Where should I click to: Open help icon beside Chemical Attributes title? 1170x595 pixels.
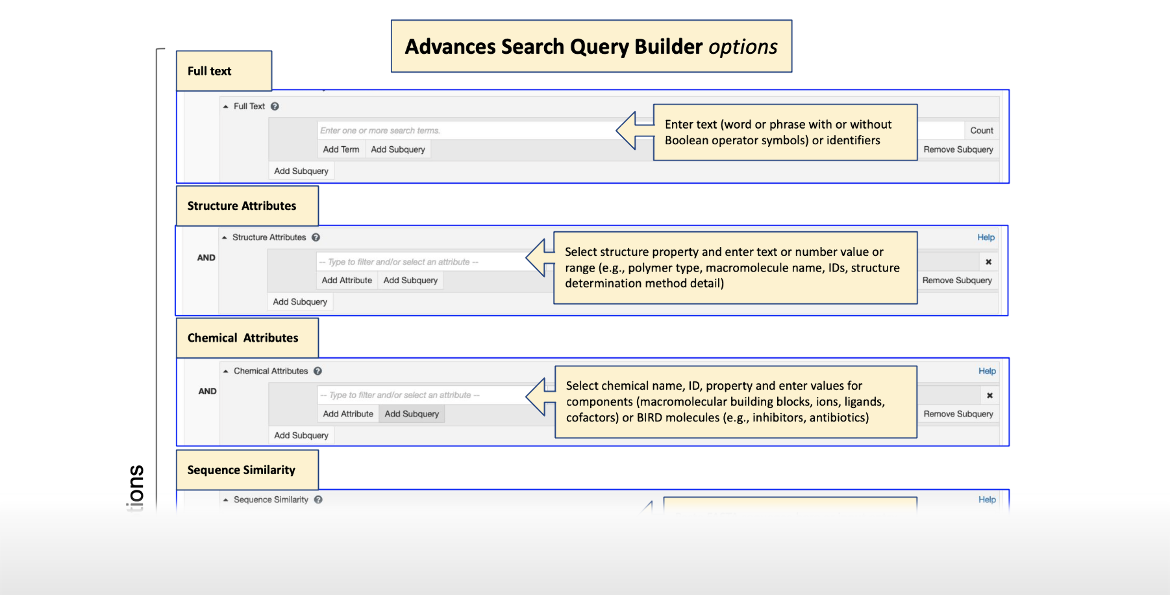tap(317, 371)
